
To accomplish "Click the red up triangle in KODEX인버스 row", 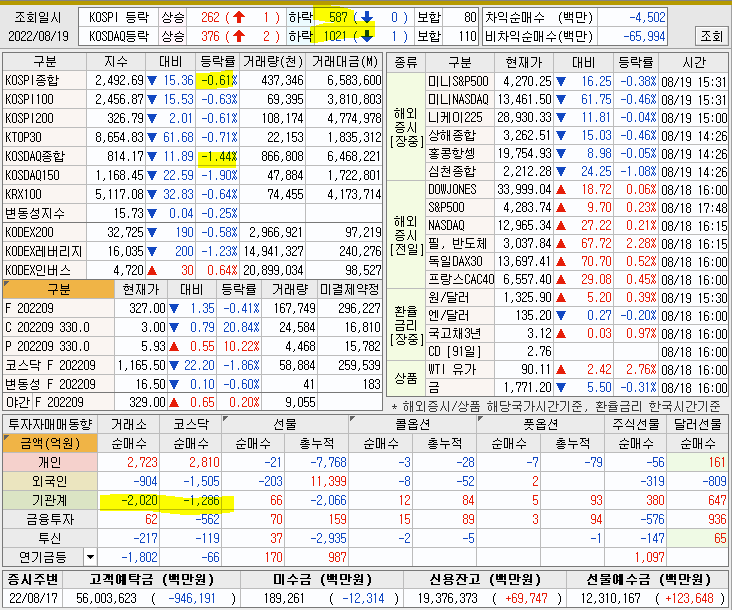I will point(152,270).
